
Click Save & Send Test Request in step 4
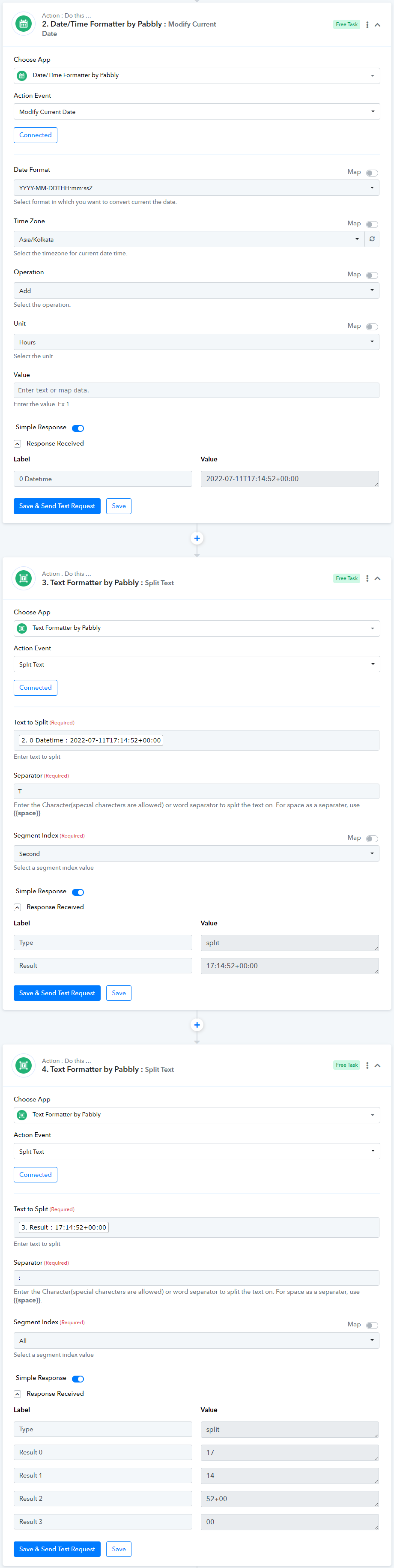click(x=57, y=1549)
